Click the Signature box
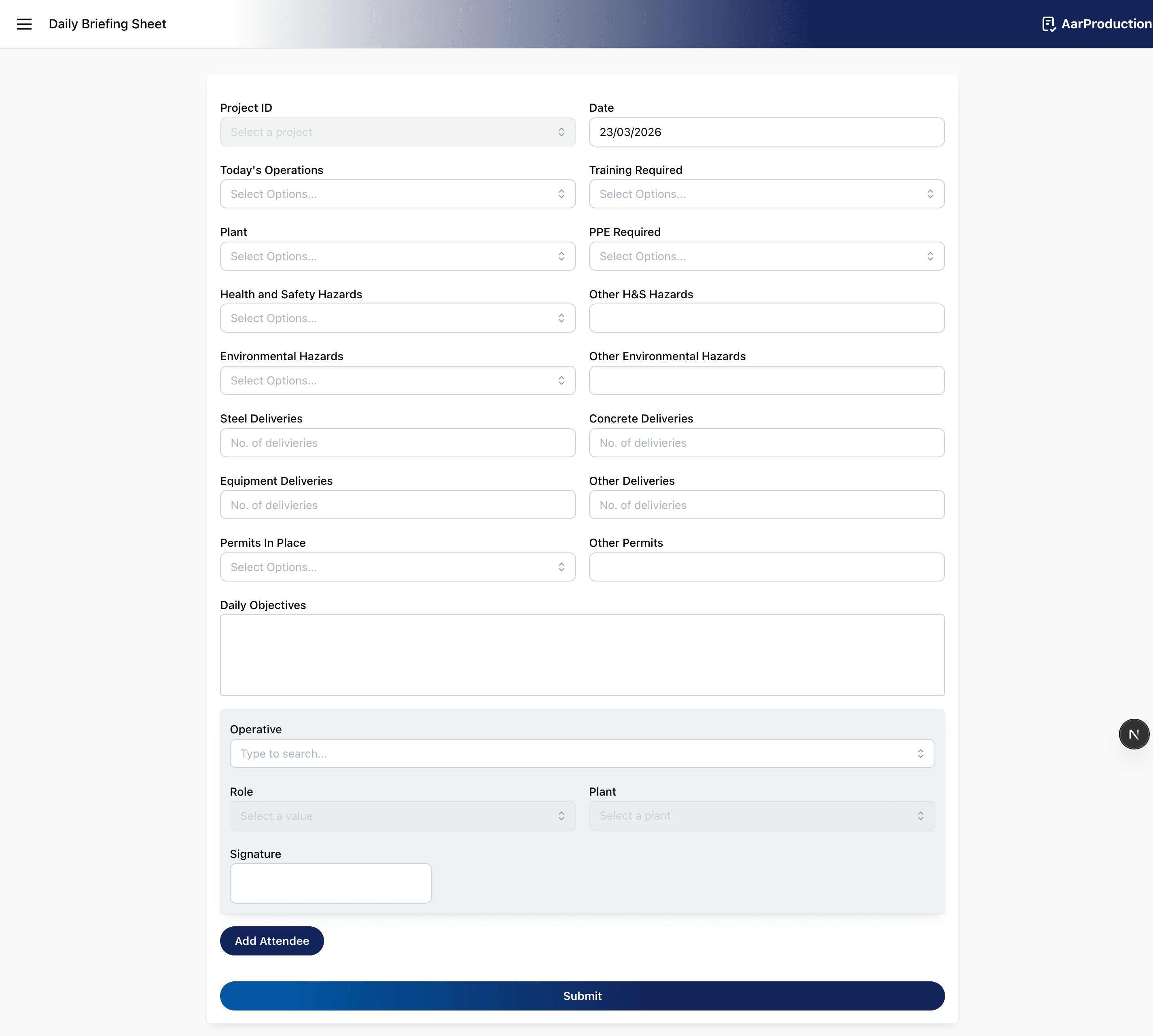This screenshot has height=1036, width=1153. [330, 883]
